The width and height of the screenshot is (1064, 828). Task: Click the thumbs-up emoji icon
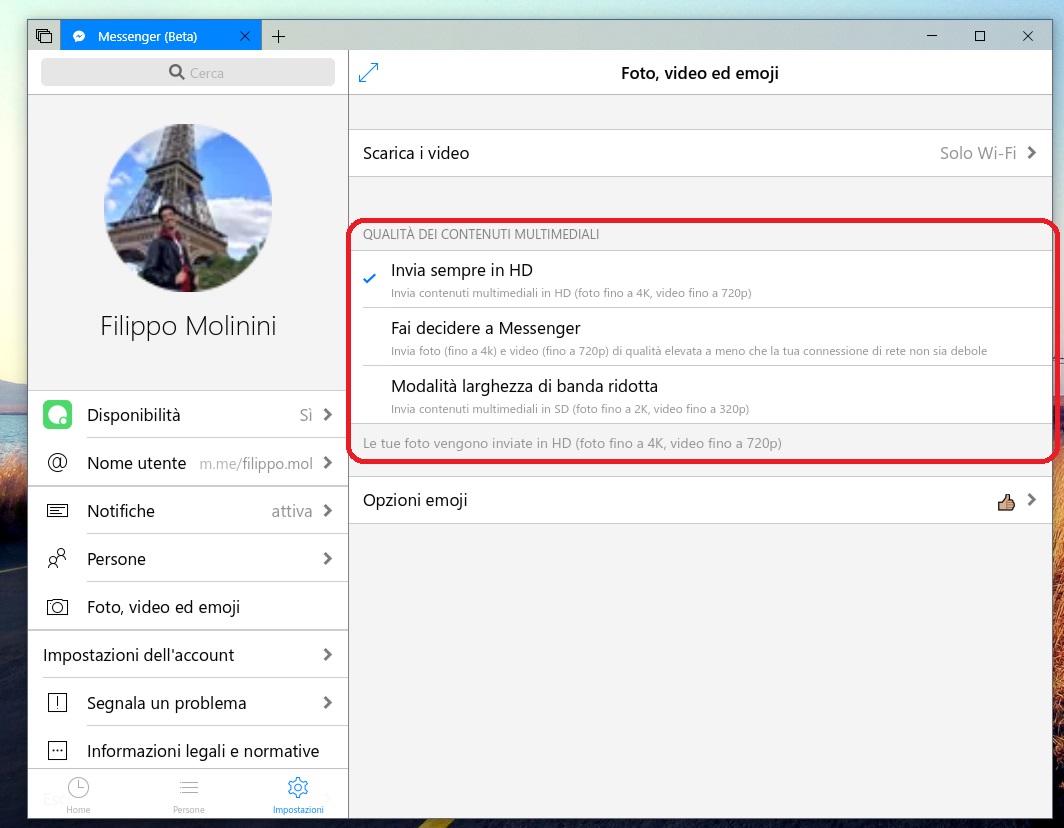[1006, 502]
